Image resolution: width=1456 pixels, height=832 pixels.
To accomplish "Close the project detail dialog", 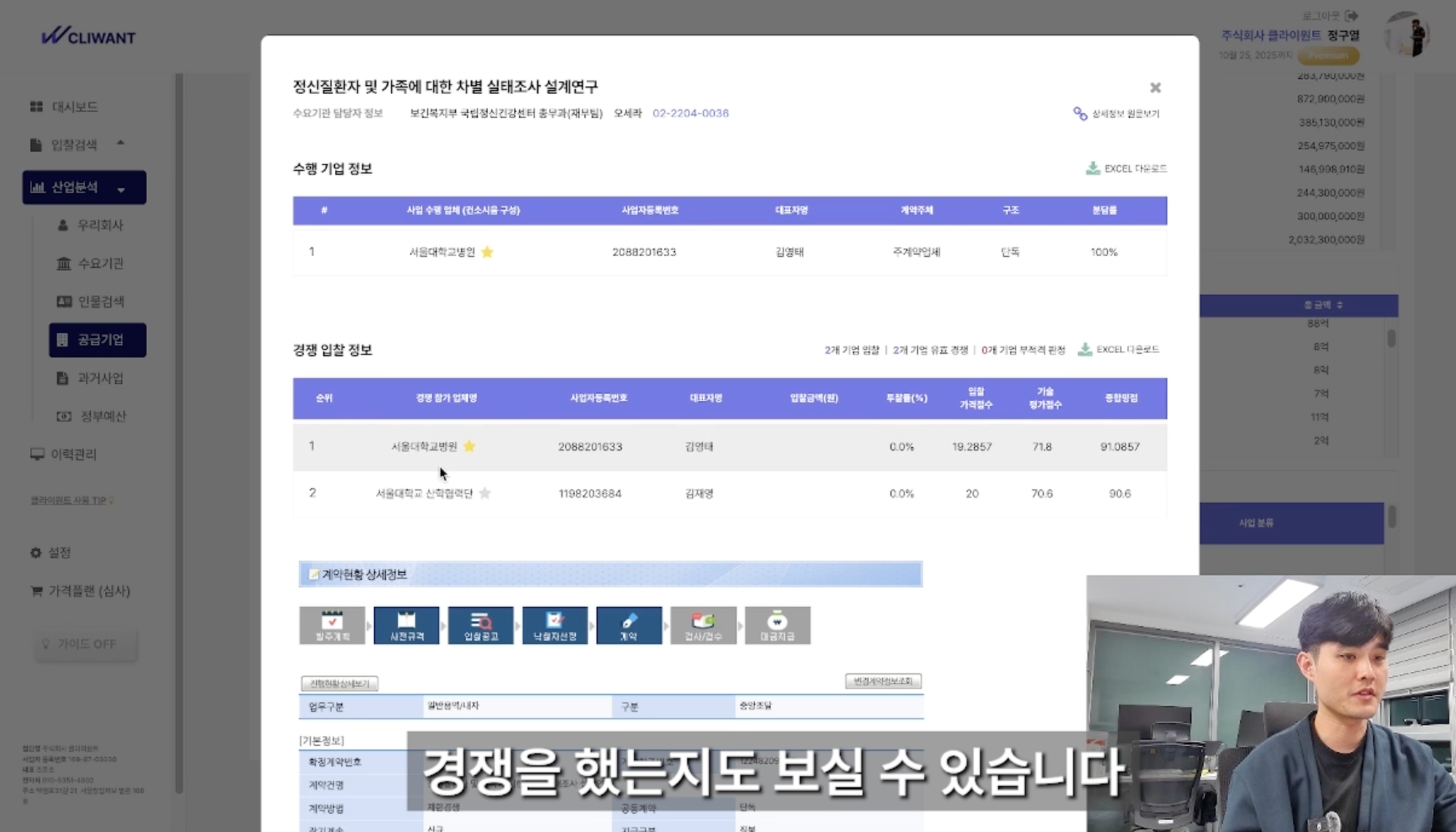I will coord(1155,88).
